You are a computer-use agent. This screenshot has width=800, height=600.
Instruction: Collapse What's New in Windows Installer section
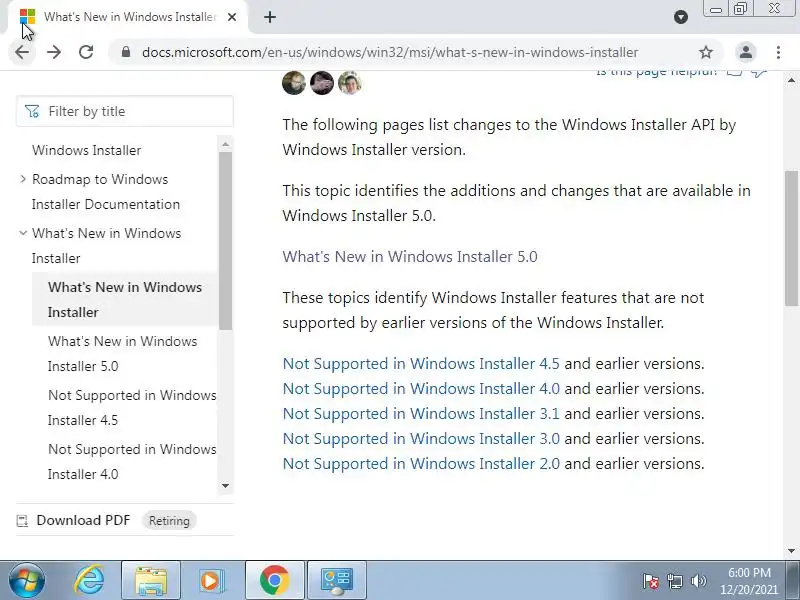pyautogui.click(x=22, y=233)
